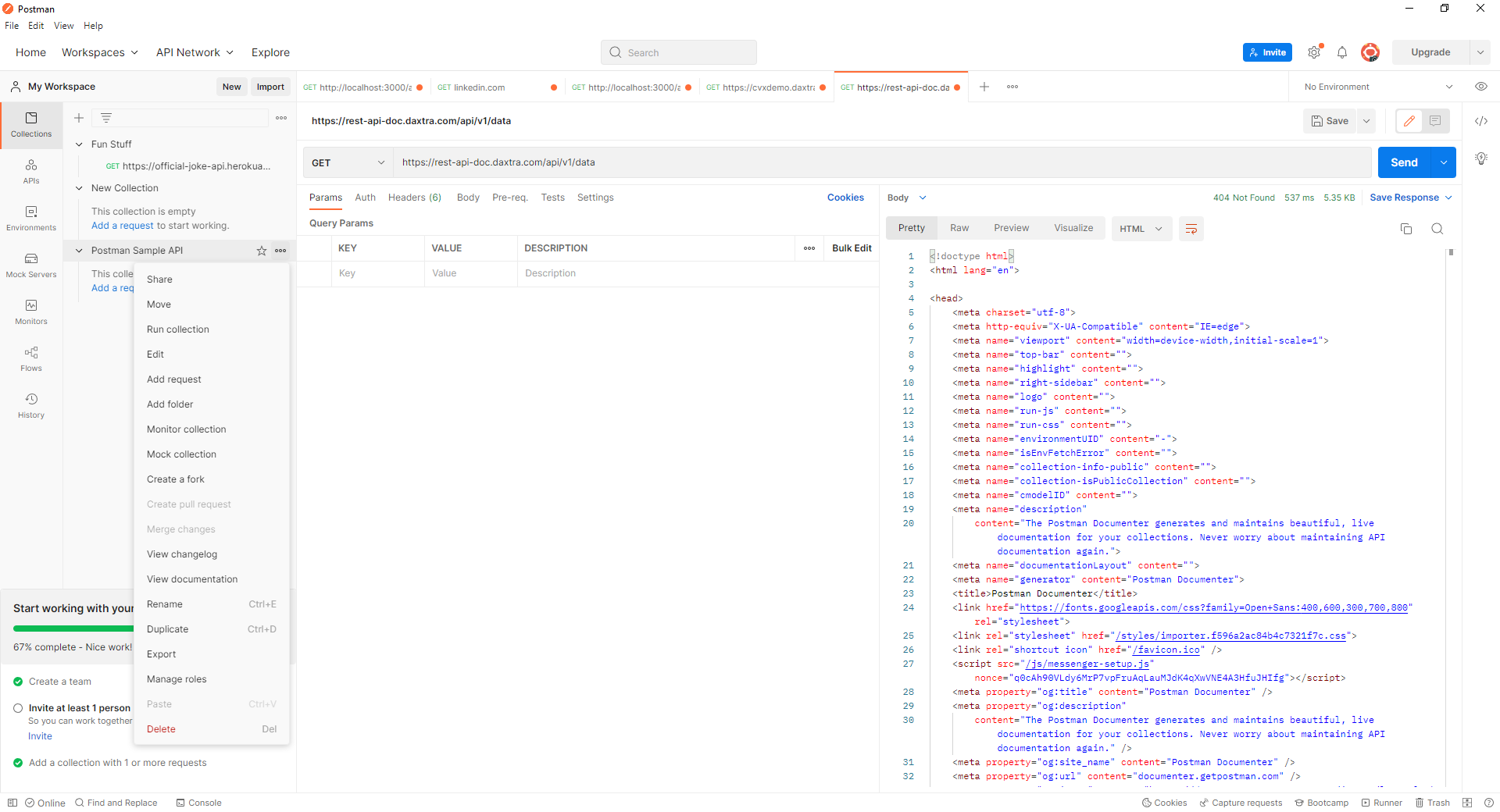Collapse the New Collection tree item
The width and height of the screenshot is (1500, 812).
79,188
